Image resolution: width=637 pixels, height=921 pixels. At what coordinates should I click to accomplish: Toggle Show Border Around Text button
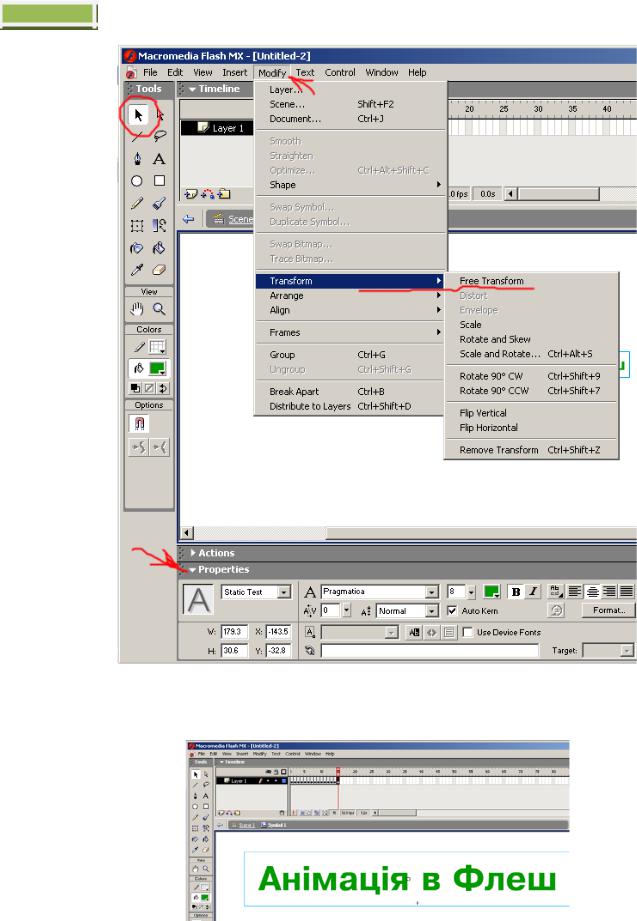[x=449, y=632]
